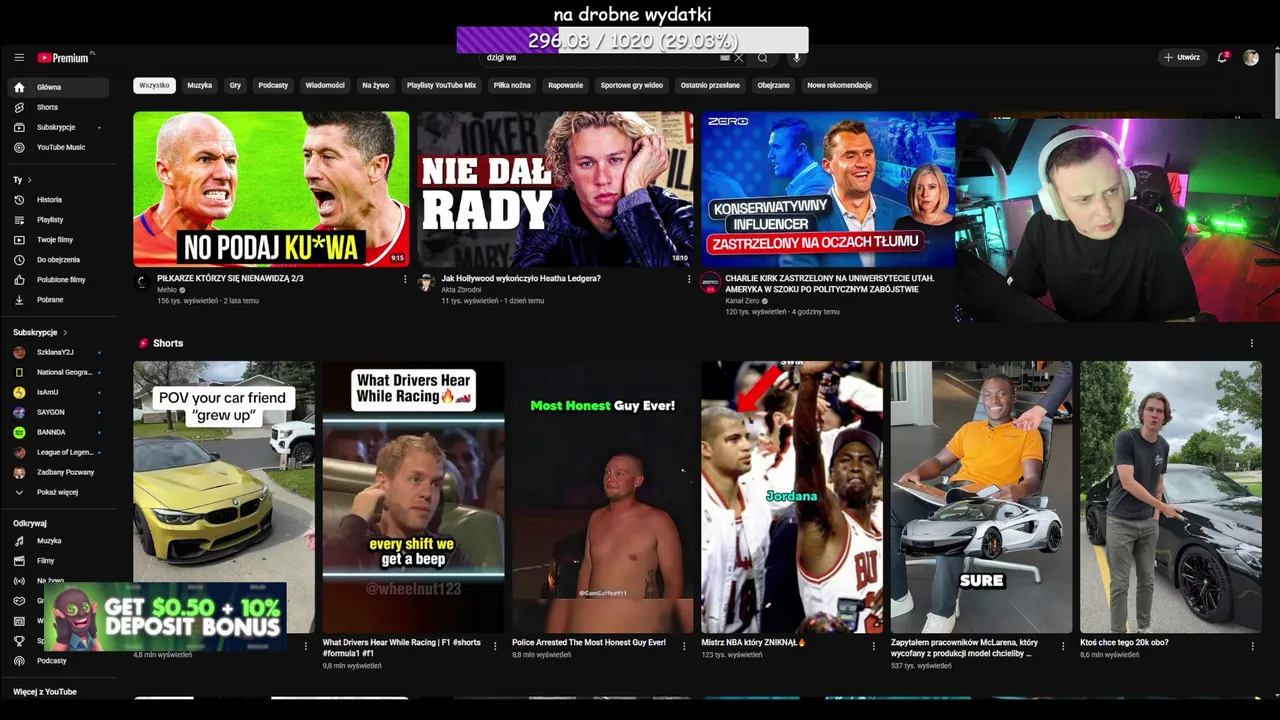Viewport: 1280px width, 720px height.
Task: Open the BANNDA subscription channel
Action: 58,432
